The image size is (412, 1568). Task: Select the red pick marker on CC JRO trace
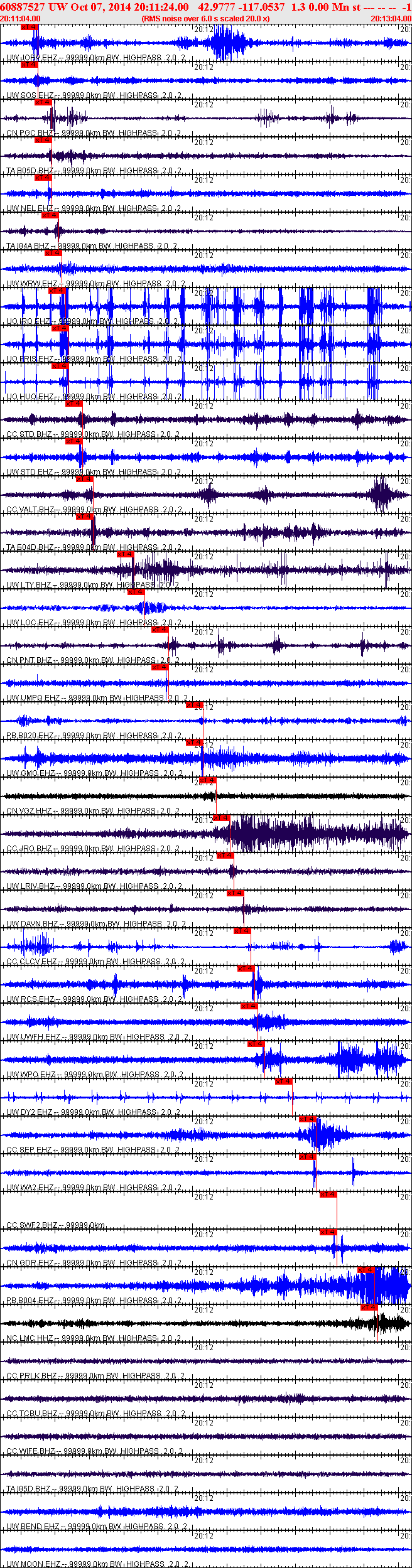pyautogui.click(x=222, y=818)
